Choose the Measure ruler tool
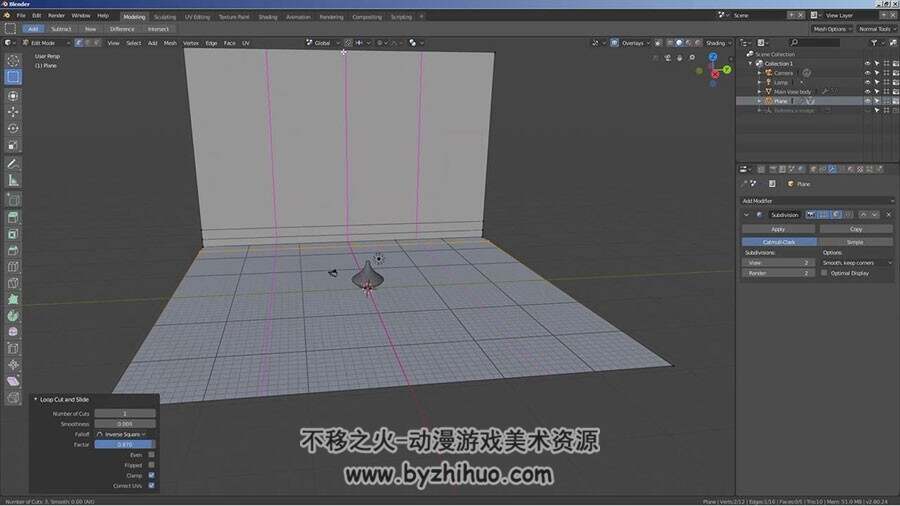Viewport: 900px width, 506px height. pyautogui.click(x=13, y=181)
